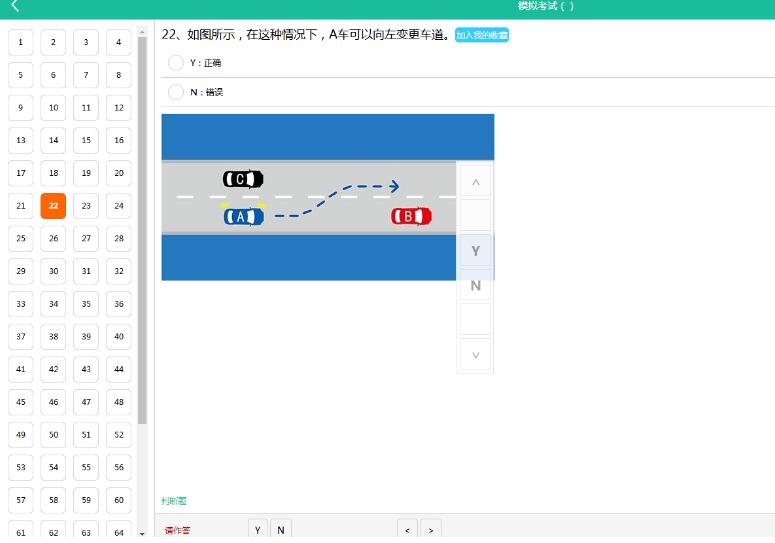Jump to question 40 in the number grid

click(x=119, y=337)
